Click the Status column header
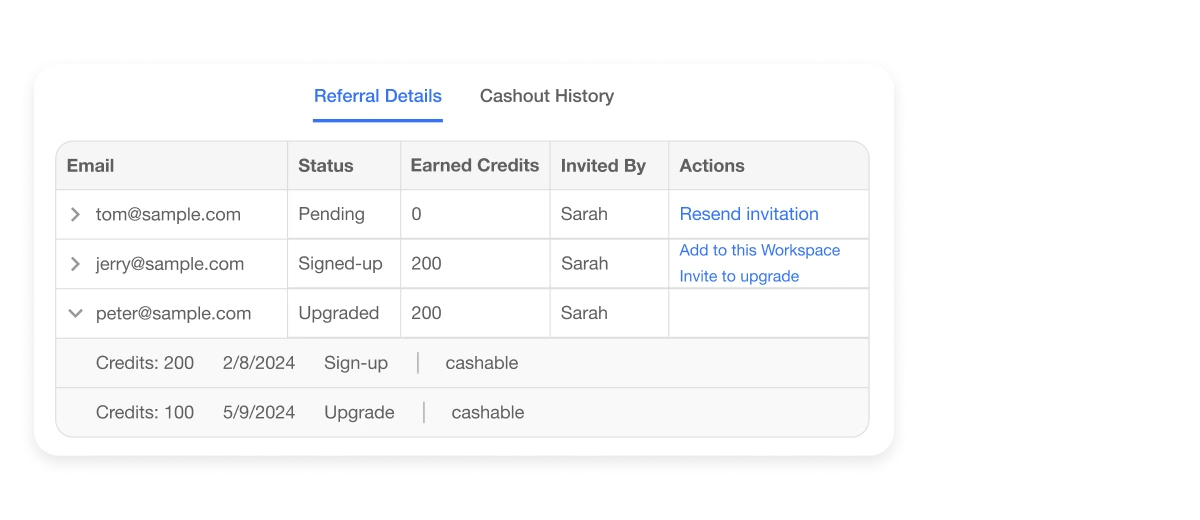 [x=326, y=166]
